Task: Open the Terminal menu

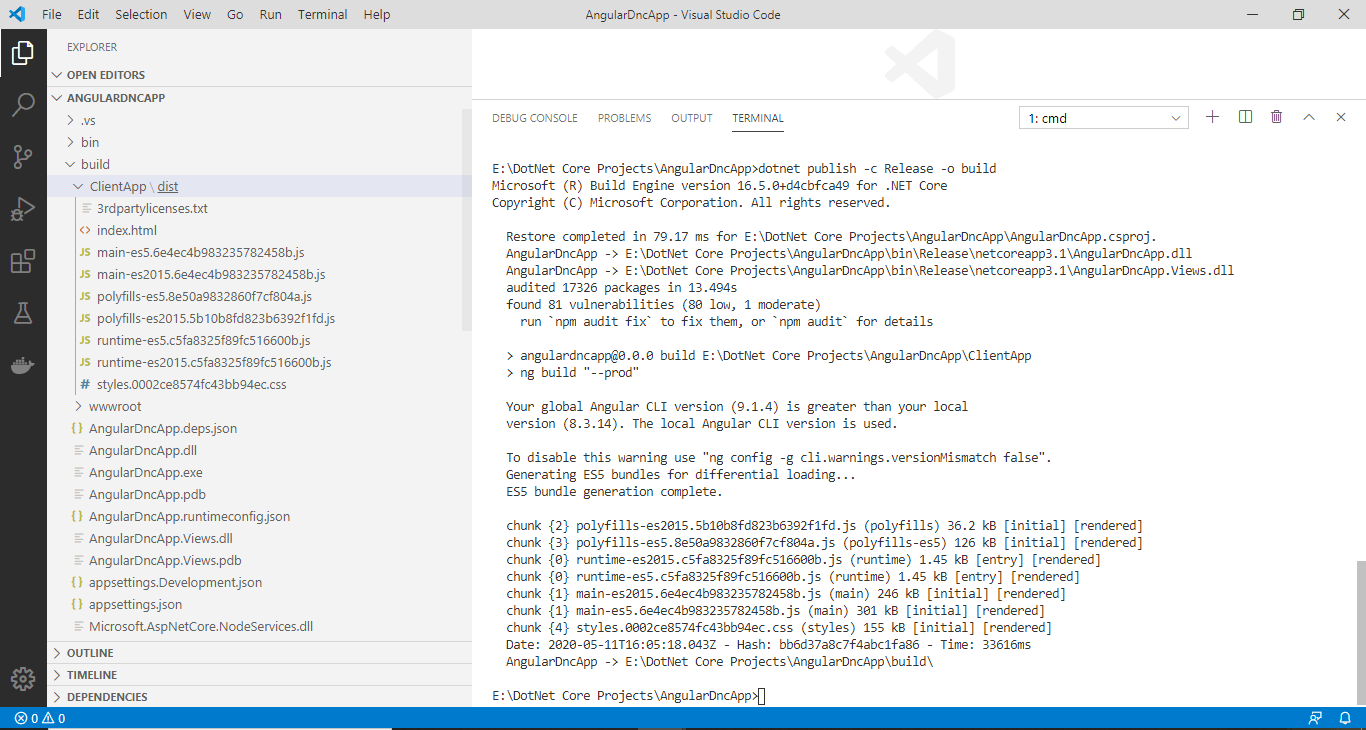Action: (x=323, y=15)
